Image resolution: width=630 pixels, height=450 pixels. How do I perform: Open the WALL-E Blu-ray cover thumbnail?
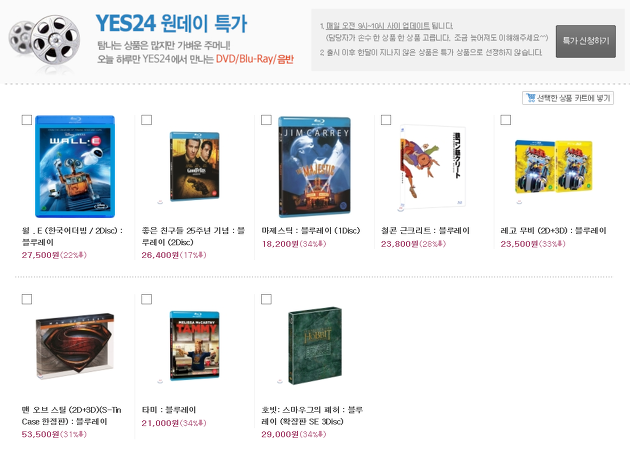tap(75, 166)
